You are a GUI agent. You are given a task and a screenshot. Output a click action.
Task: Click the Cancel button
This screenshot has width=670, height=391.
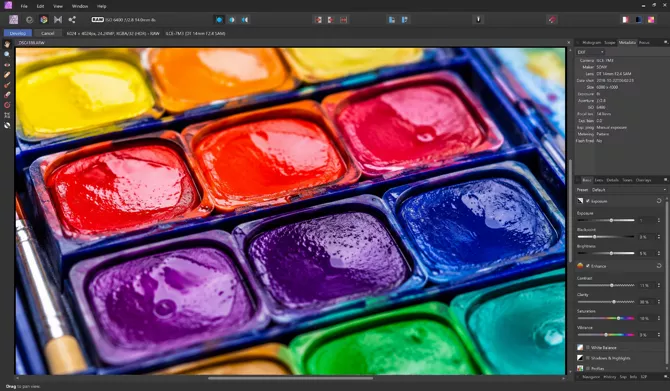pos(47,33)
